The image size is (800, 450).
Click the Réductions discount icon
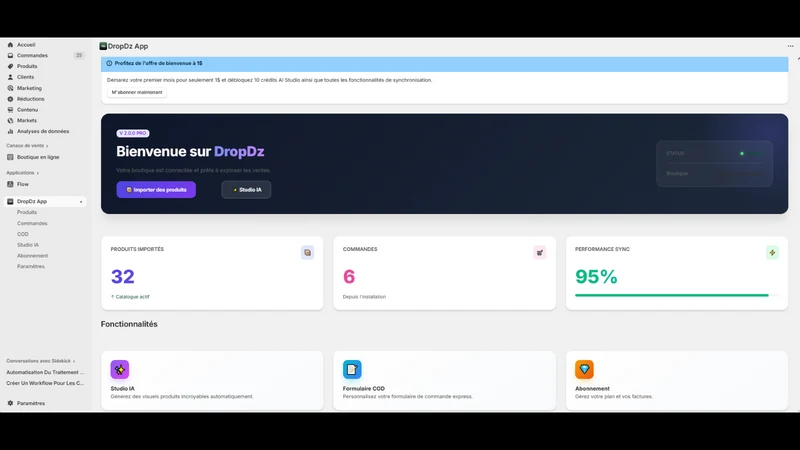click(x=10, y=99)
